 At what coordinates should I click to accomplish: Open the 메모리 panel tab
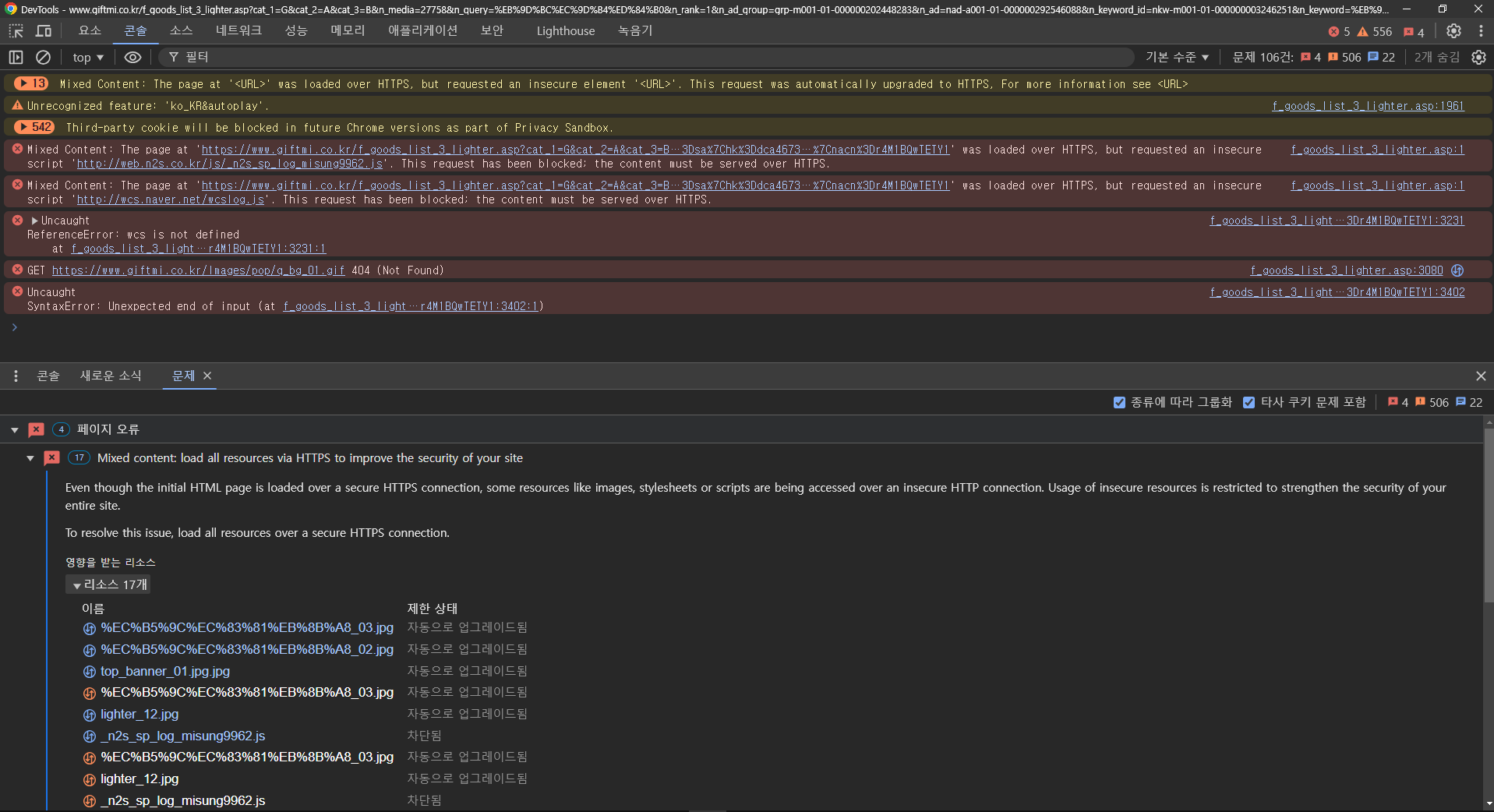[x=348, y=30]
